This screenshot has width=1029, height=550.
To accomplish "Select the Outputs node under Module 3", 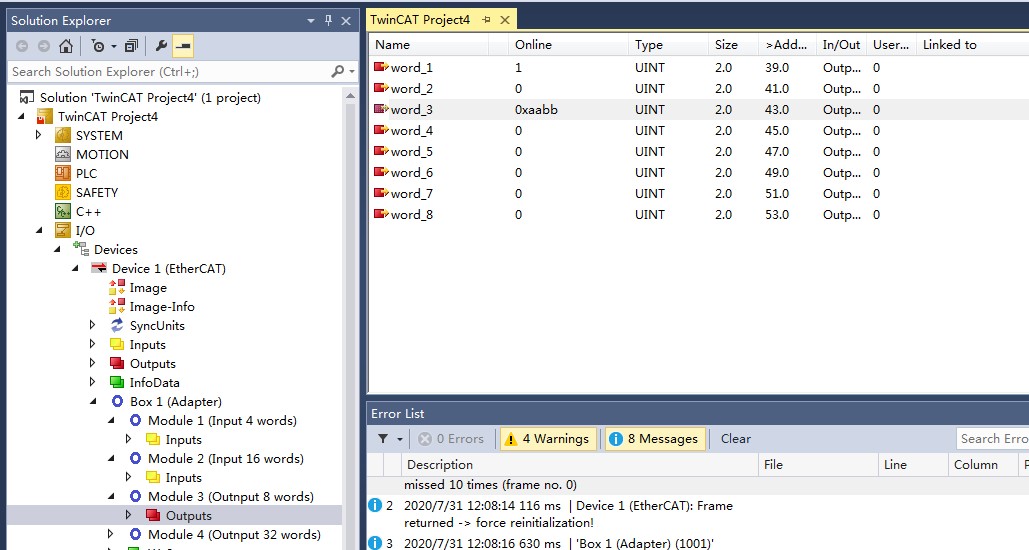I will pyautogui.click(x=188, y=516).
